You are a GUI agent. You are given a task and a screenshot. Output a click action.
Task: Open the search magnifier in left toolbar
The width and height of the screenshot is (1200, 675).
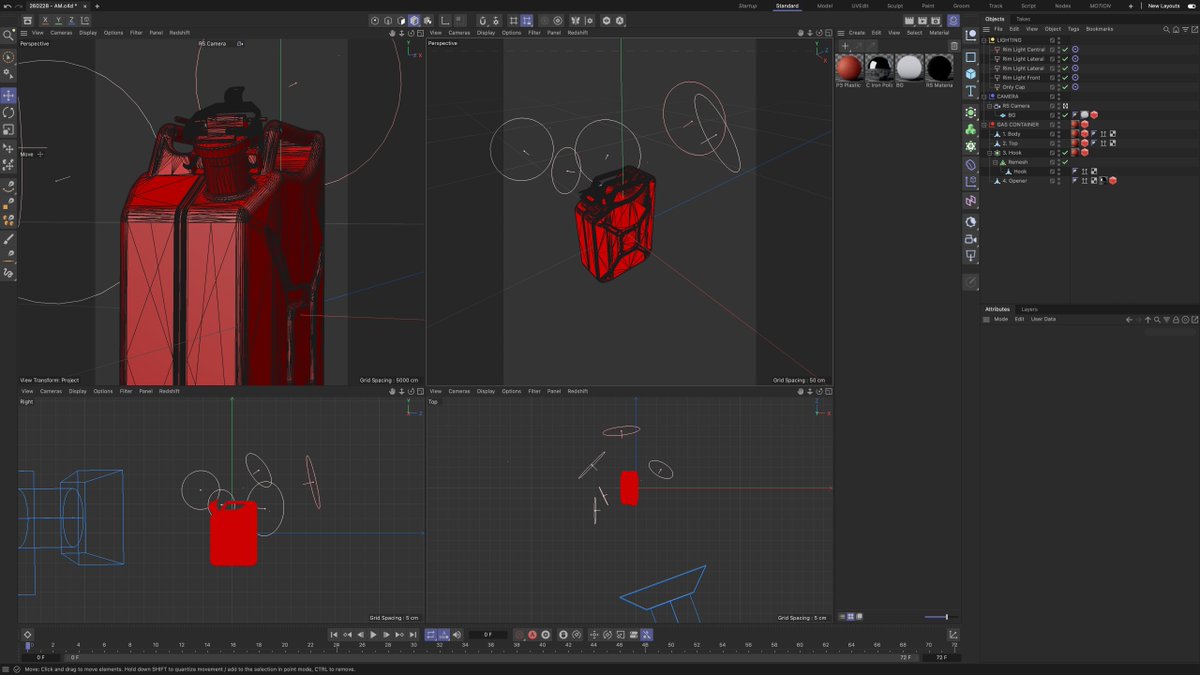pos(8,35)
